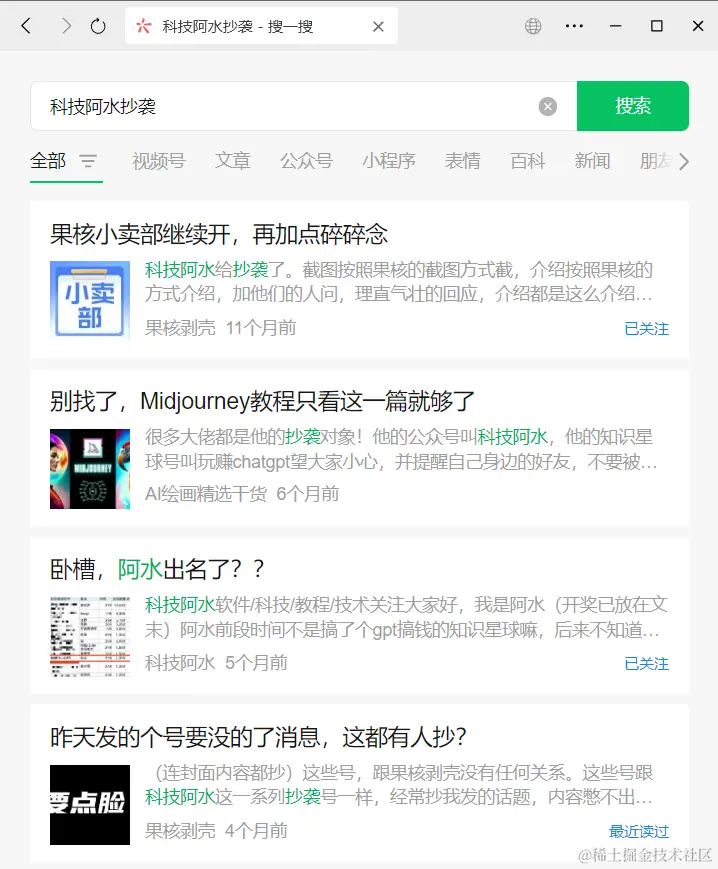Open article 果核小卖部继续开，再加点碎碎念

coord(219,234)
